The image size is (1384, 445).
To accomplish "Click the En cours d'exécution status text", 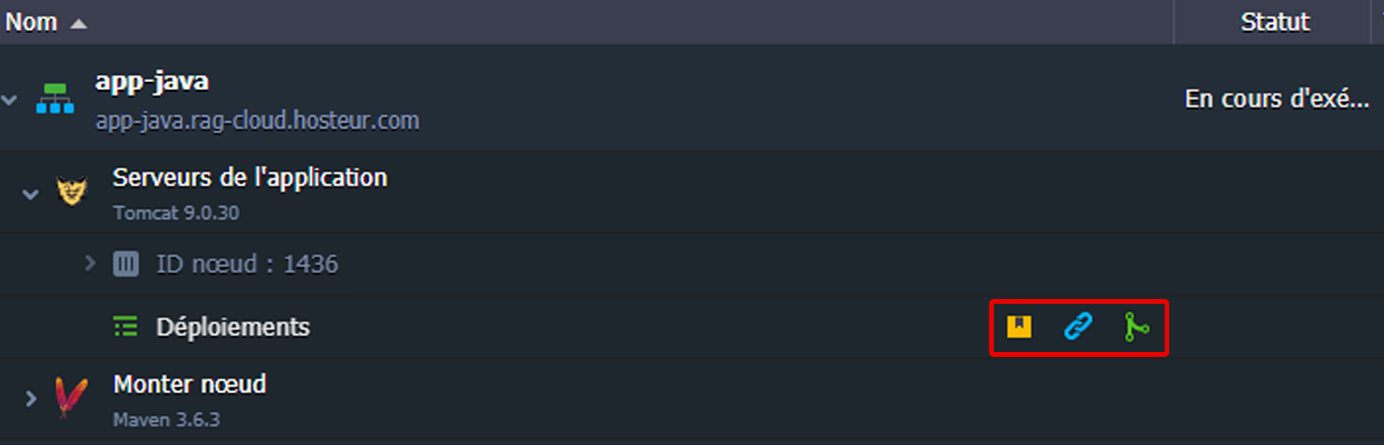I will [1276, 99].
